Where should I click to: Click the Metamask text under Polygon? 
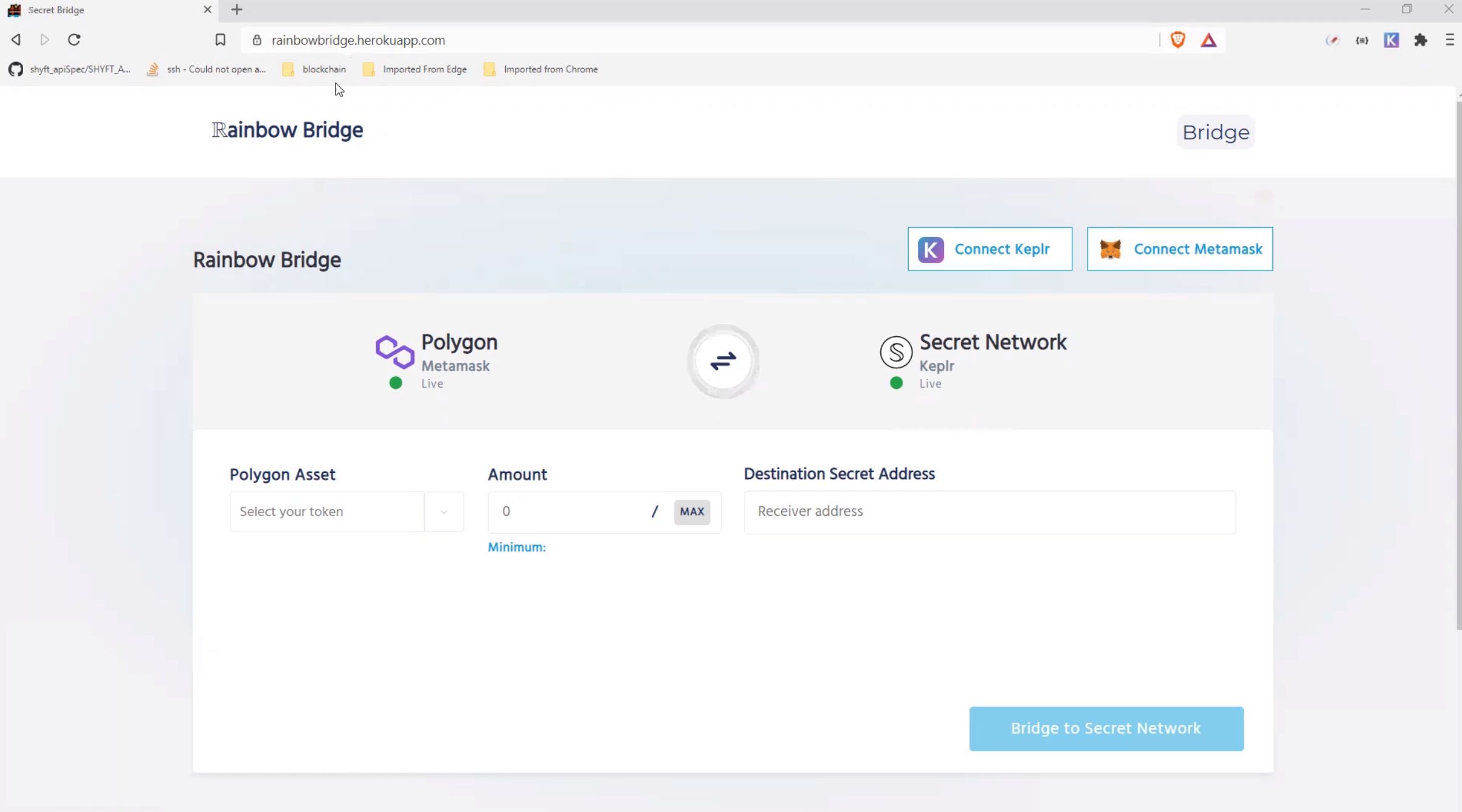455,366
